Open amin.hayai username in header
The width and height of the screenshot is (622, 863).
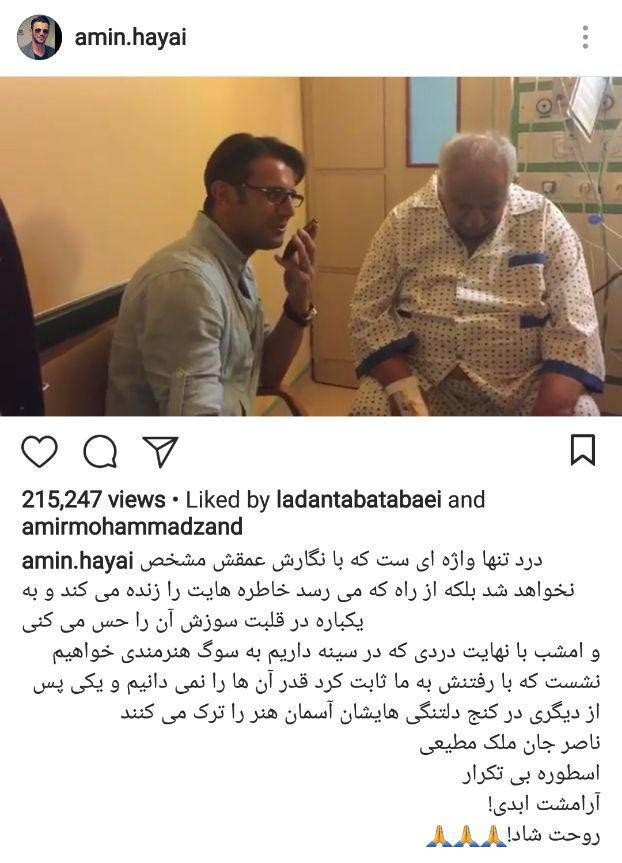pos(130,37)
